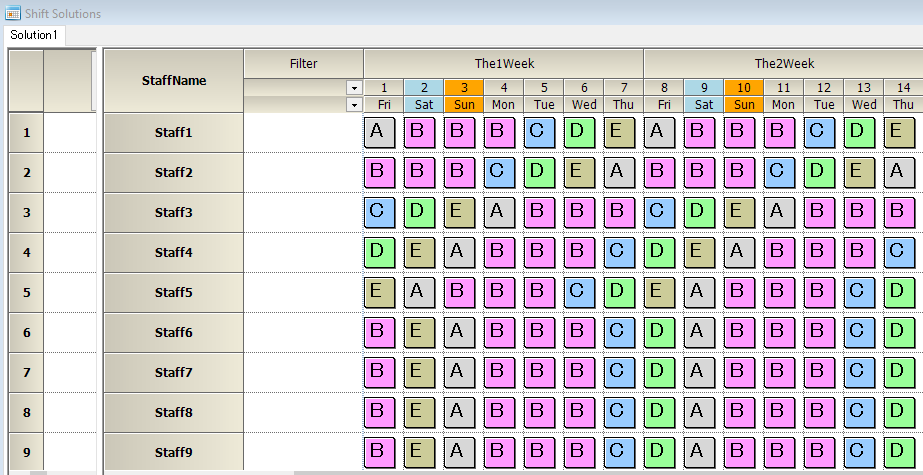Click the StaffName column header

pos(173,80)
